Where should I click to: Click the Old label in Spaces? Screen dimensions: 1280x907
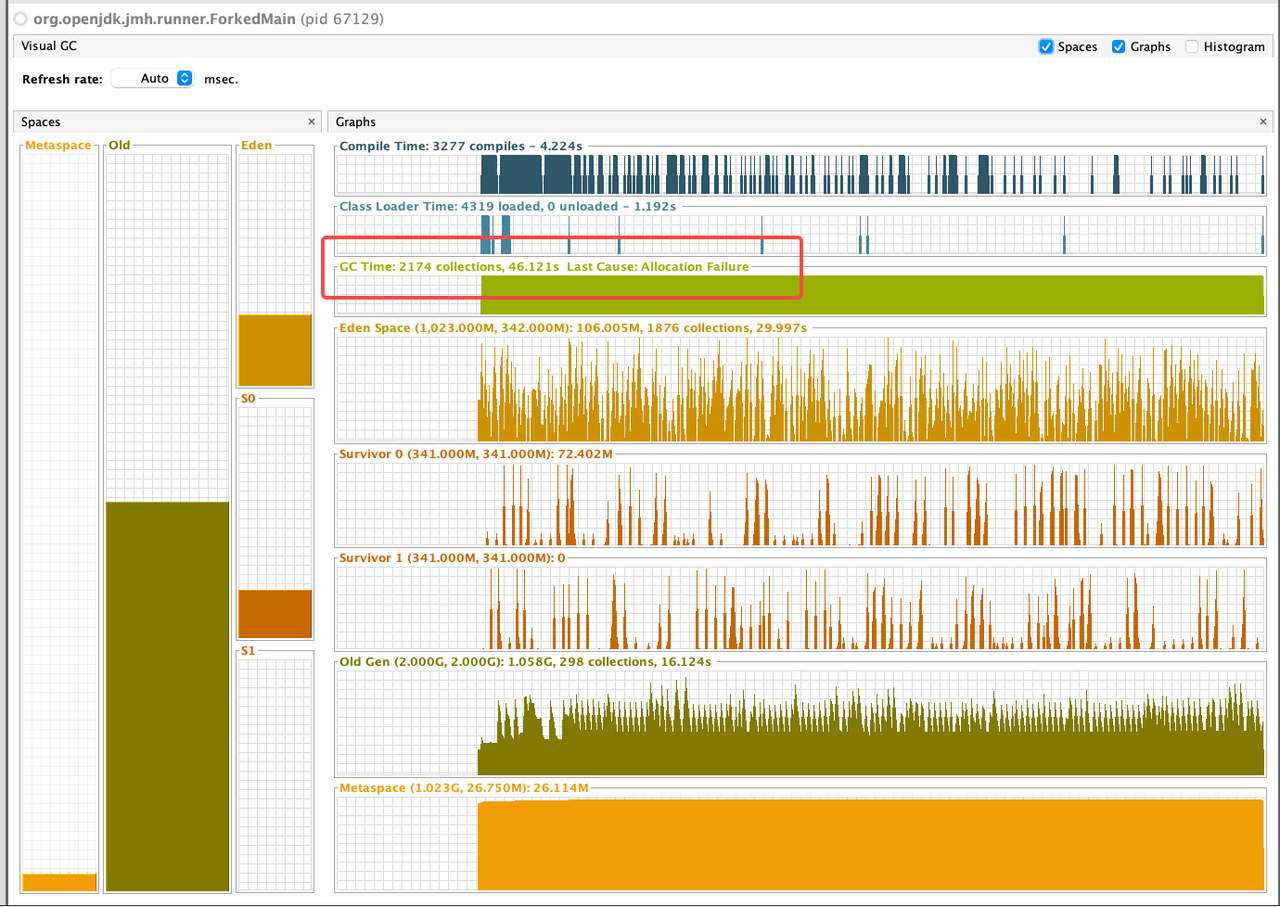click(119, 146)
